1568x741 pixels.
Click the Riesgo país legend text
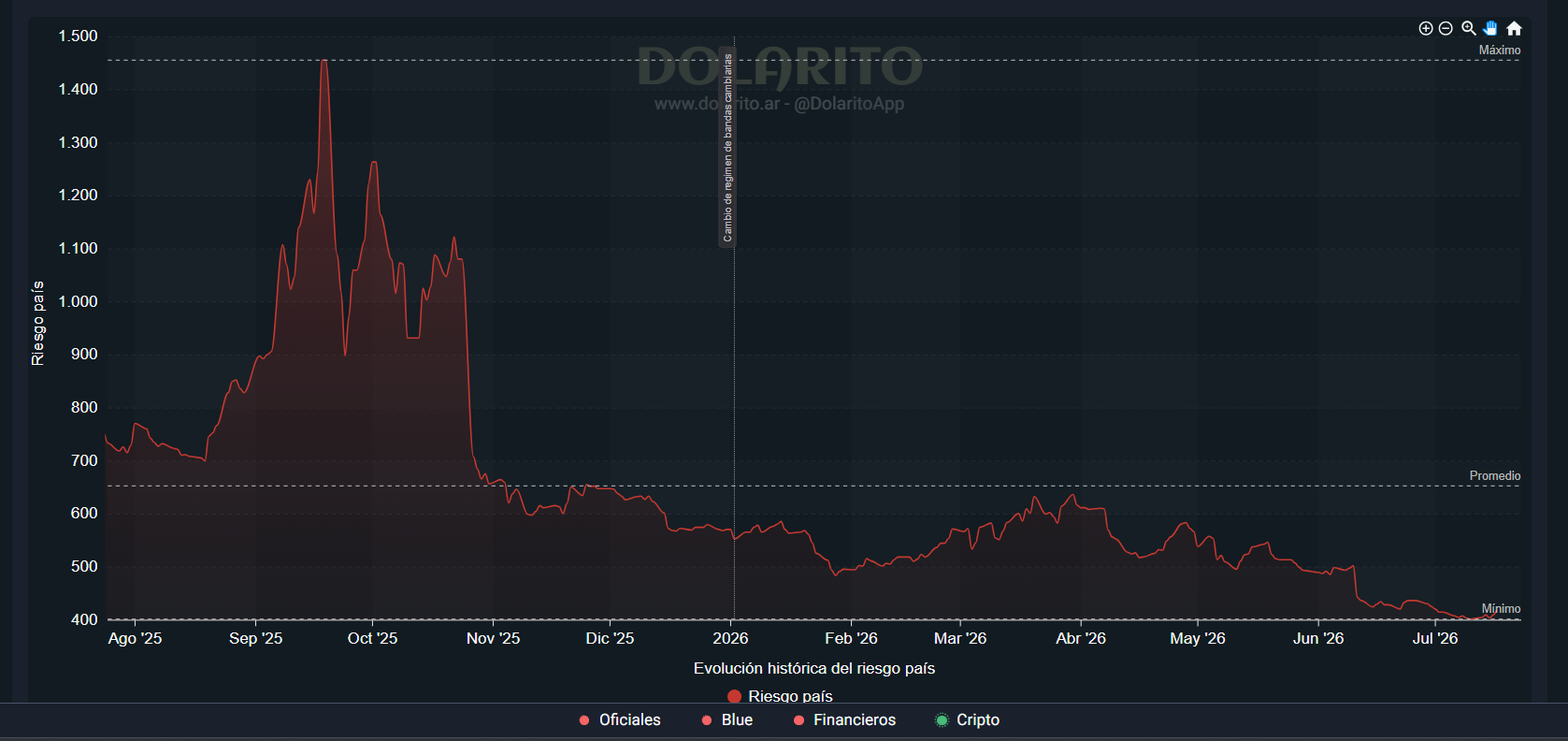pos(790,696)
